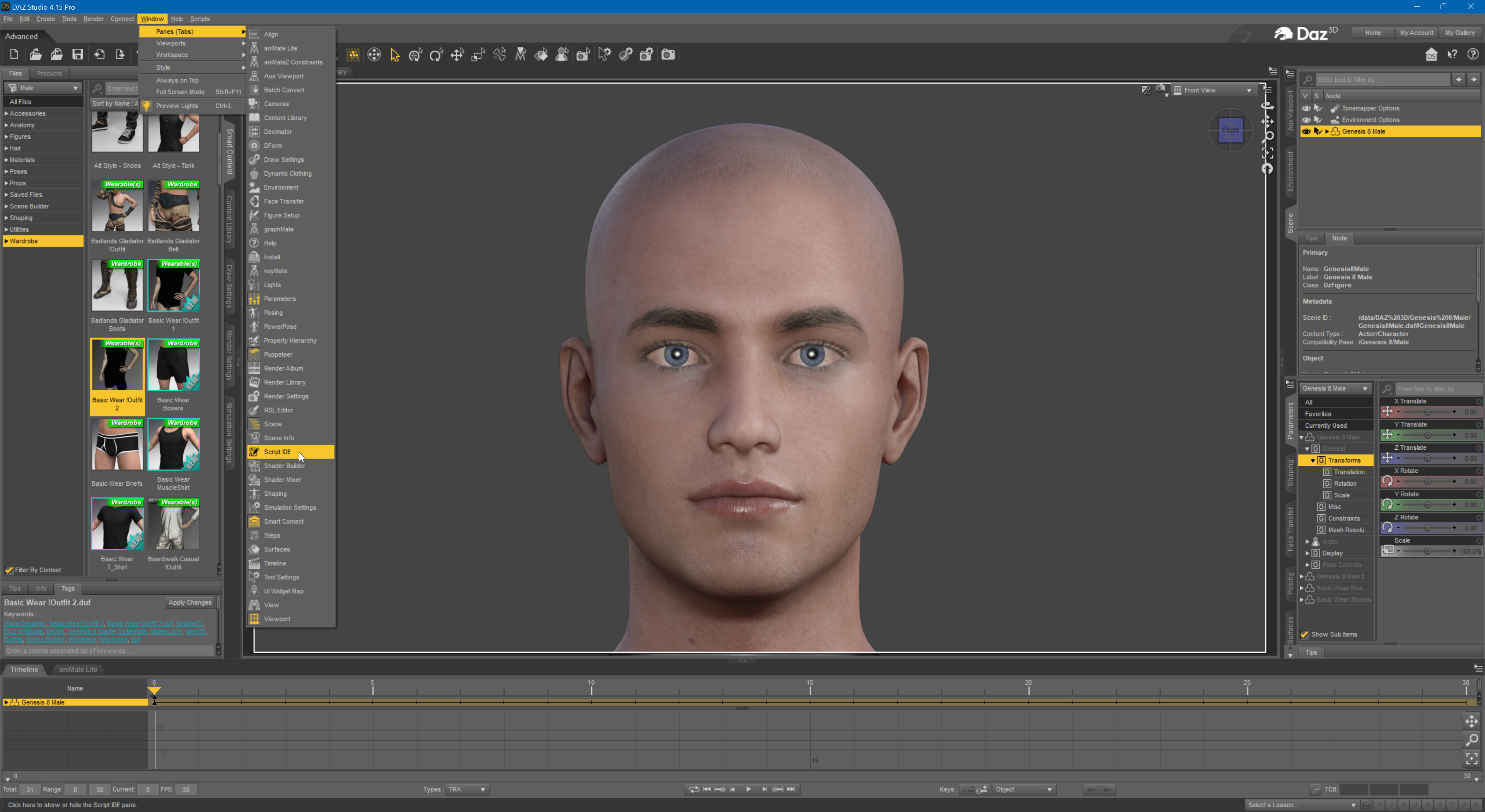Image resolution: width=1485 pixels, height=812 pixels.
Task: Choose Full Screen Mode in Window menu
Action: click(x=193, y=92)
